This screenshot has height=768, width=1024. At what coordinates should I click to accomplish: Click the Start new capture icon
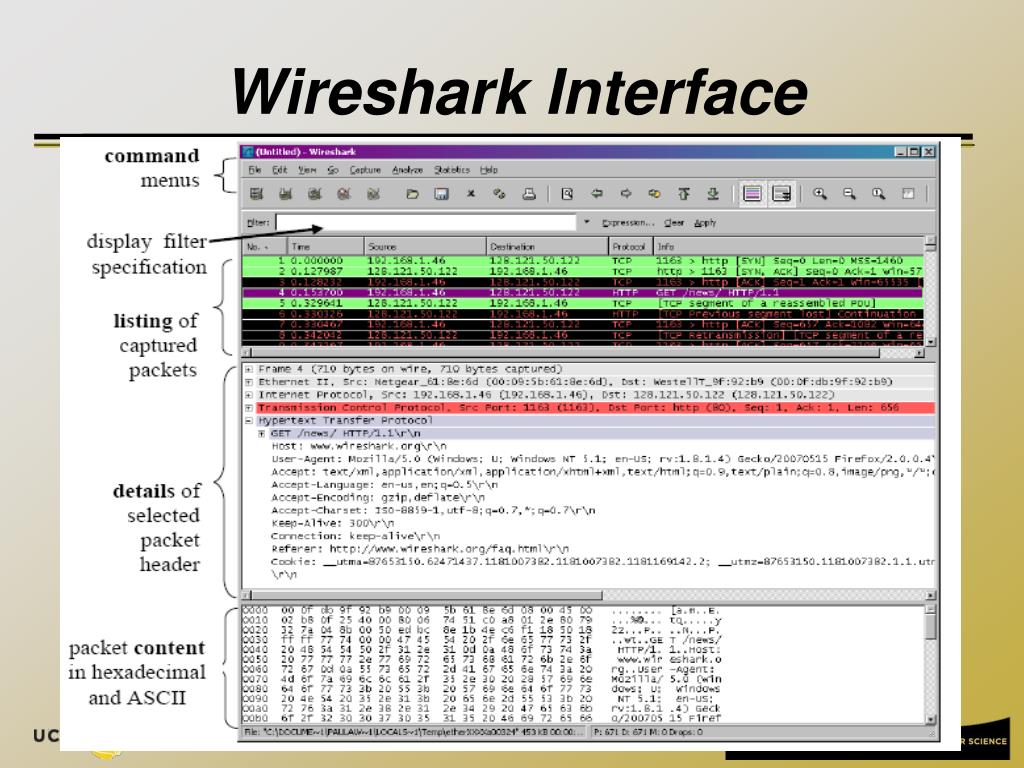pos(315,194)
